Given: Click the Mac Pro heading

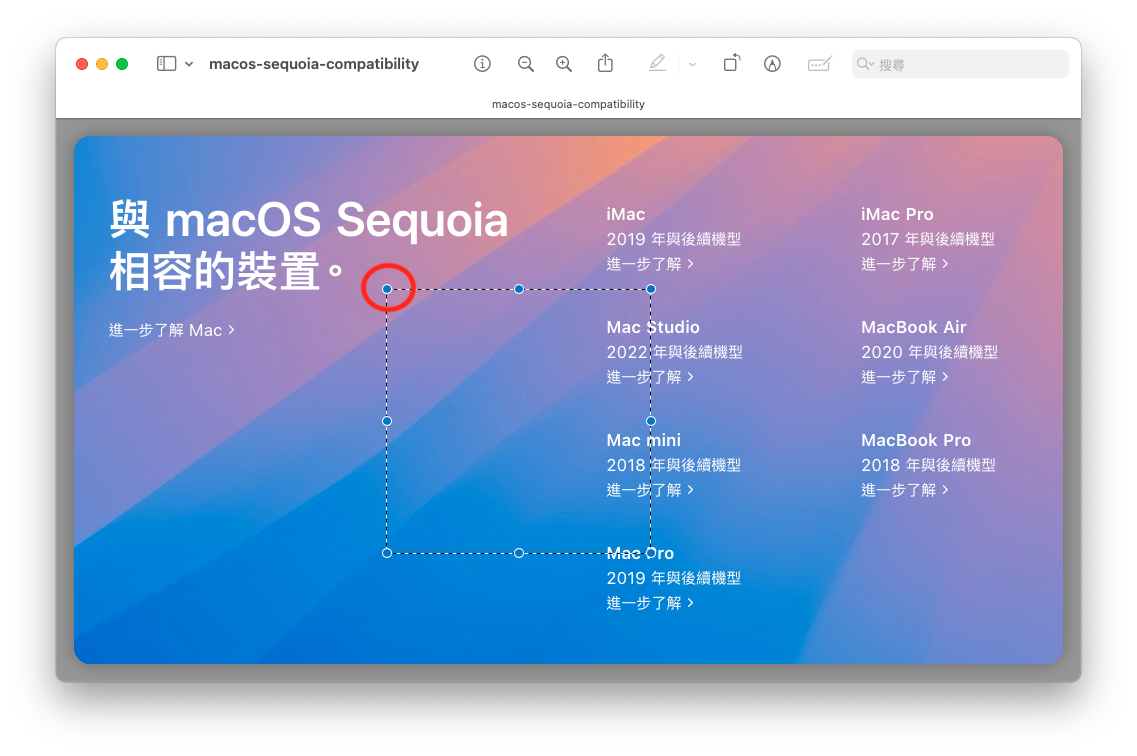Looking at the screenshot, I should click(x=640, y=554).
